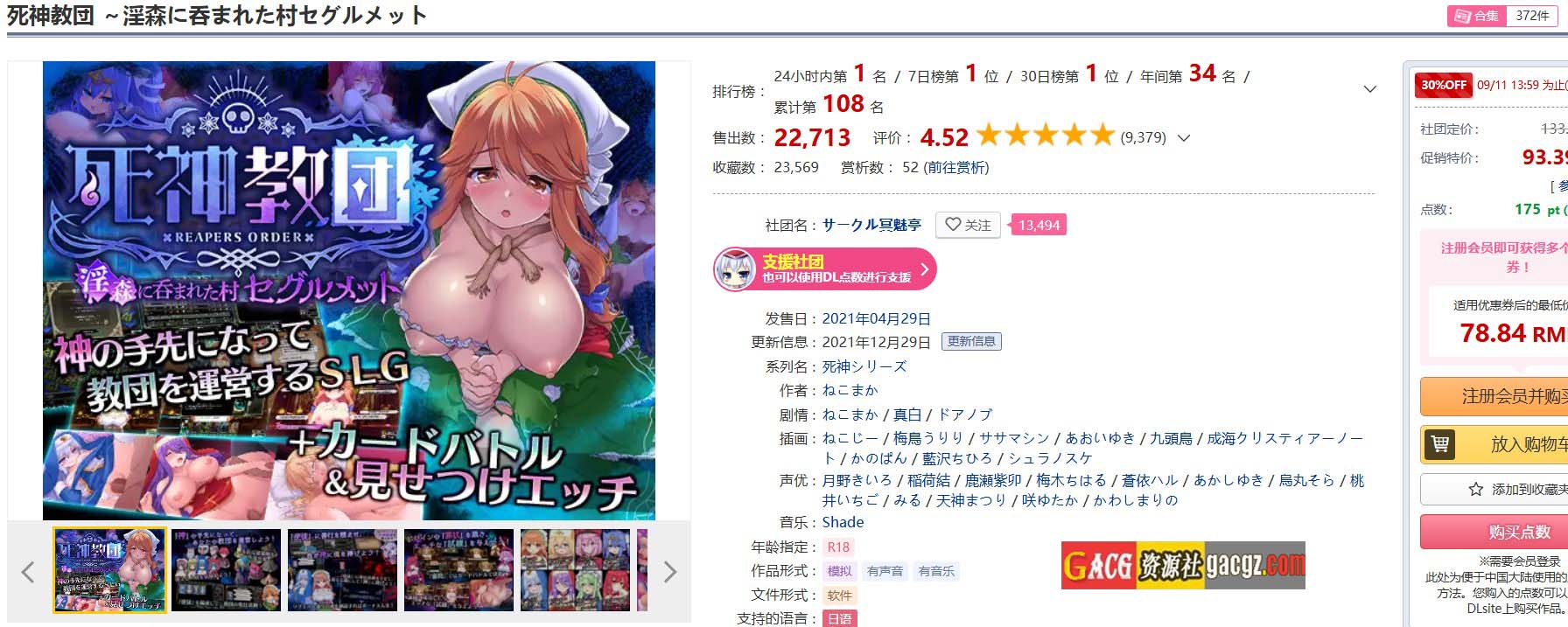Click the star icon for adding to favorites
The image size is (1568, 627).
(x=1476, y=490)
